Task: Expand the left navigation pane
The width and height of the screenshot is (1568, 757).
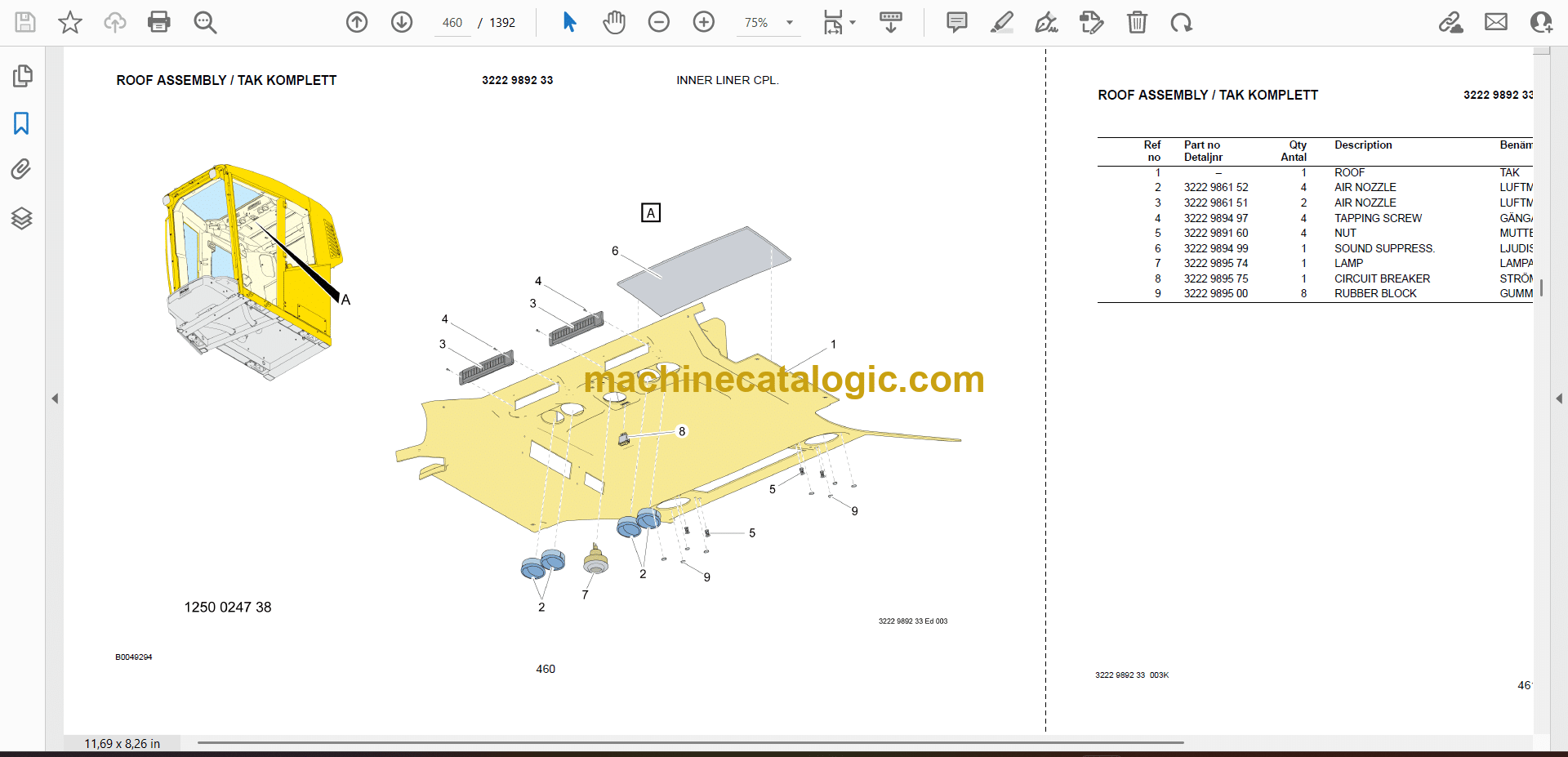Action: (55, 399)
